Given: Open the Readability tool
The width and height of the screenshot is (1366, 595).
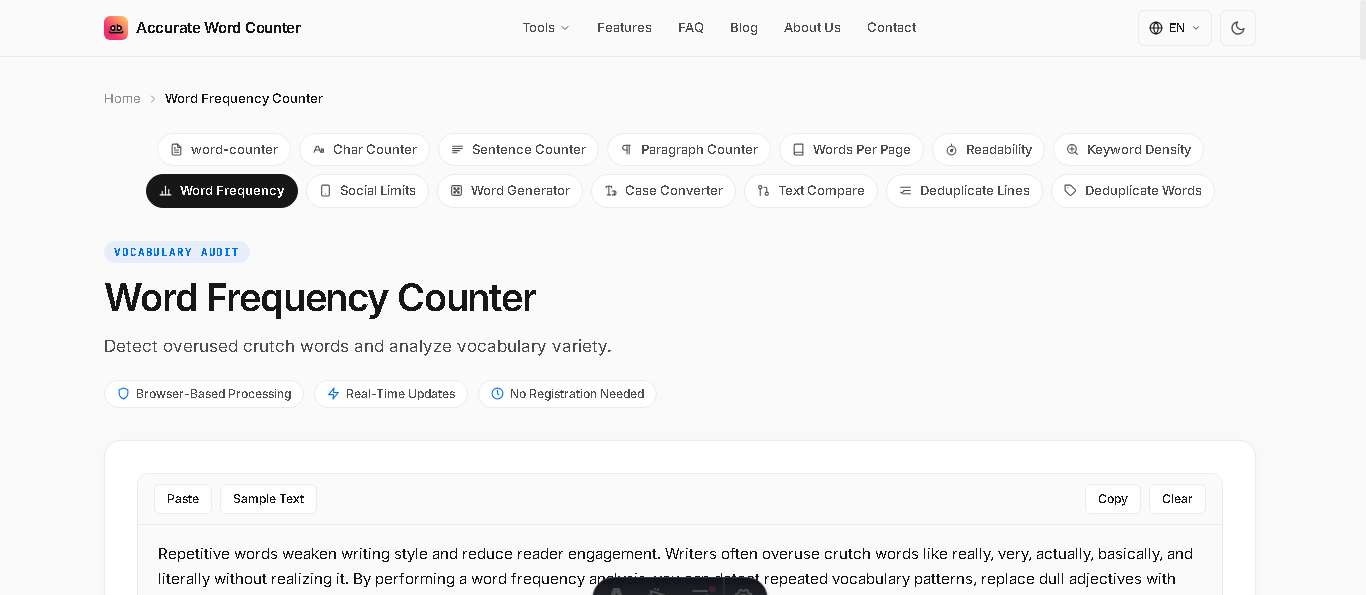Looking at the screenshot, I should (988, 149).
